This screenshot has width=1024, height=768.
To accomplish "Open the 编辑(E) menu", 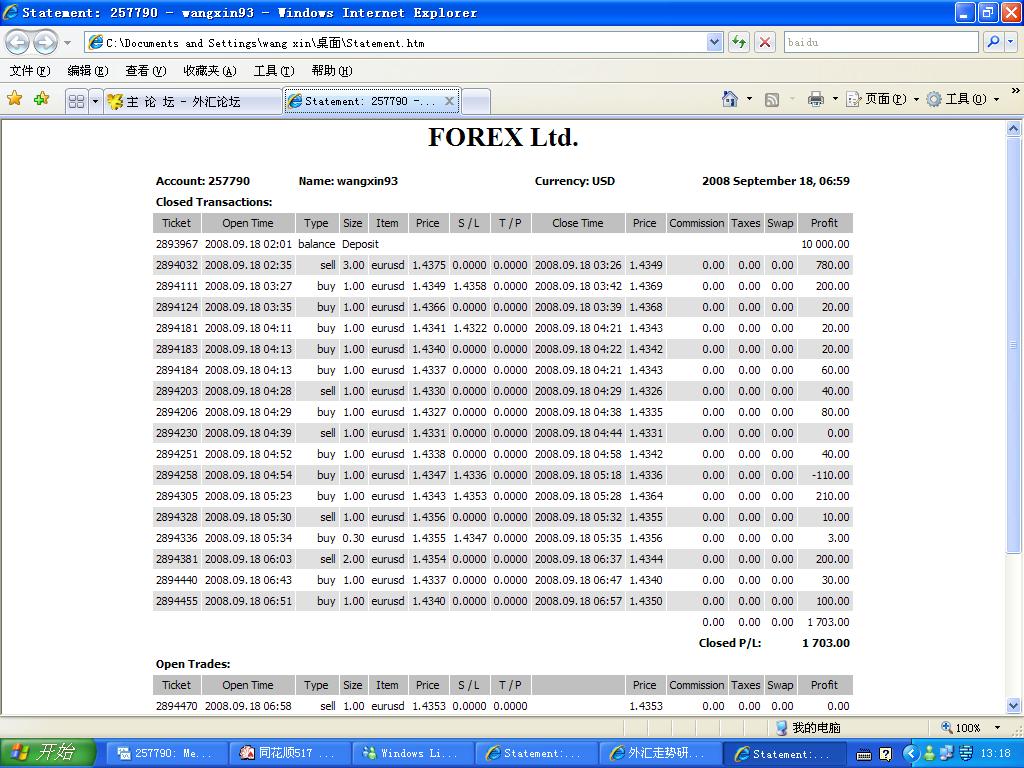I will click(88, 71).
